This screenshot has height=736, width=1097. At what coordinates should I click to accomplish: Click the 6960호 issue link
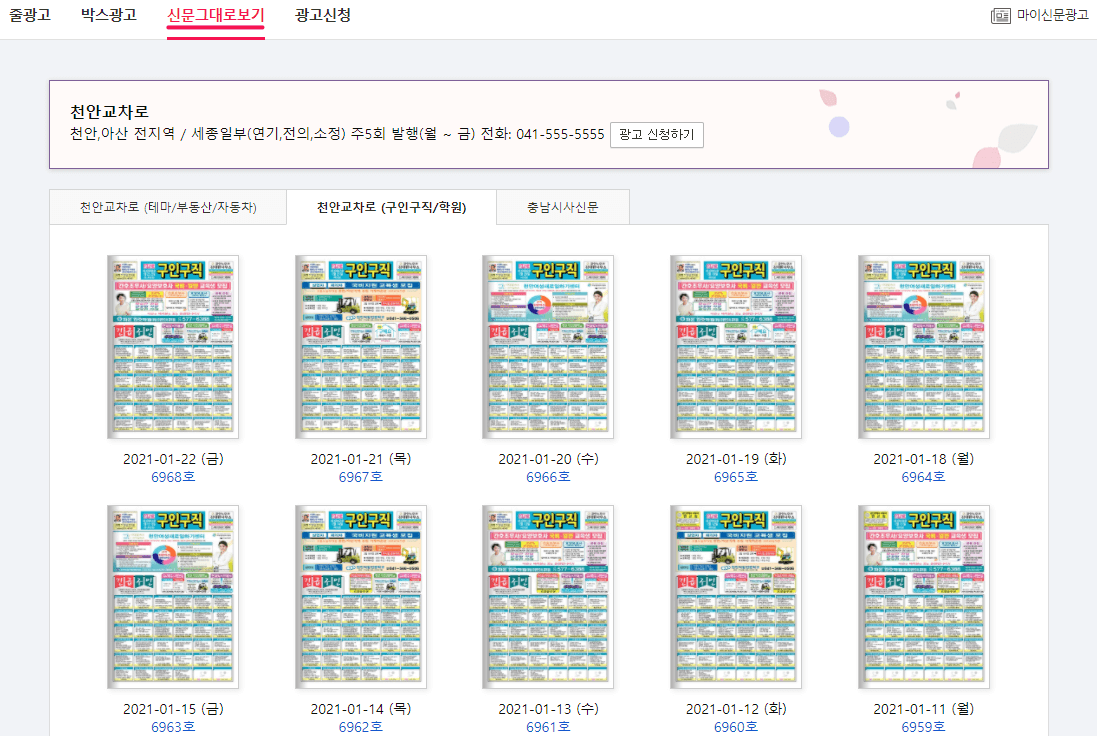[735, 727]
